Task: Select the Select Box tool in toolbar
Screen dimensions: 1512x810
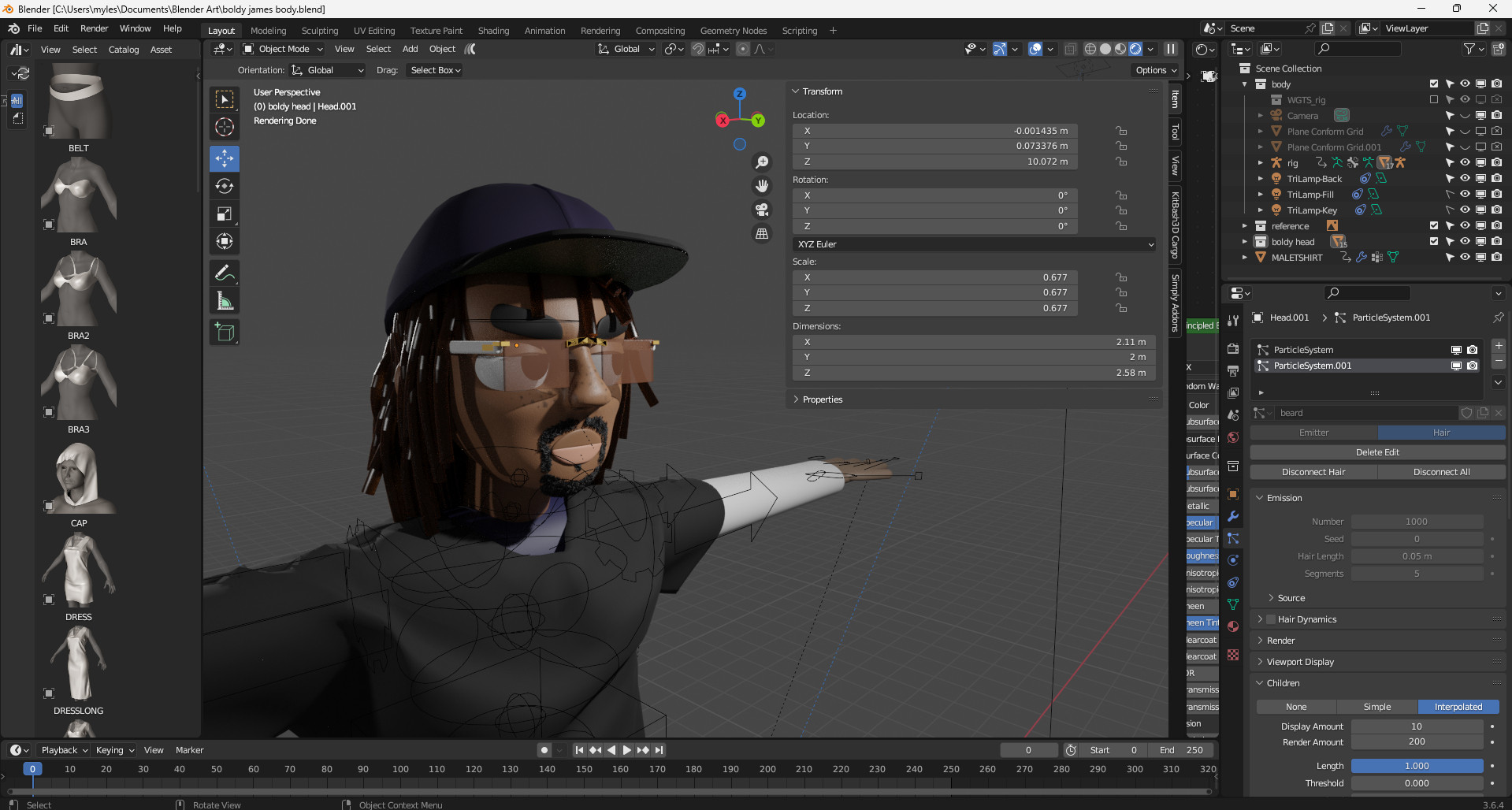Action: pyautogui.click(x=225, y=99)
